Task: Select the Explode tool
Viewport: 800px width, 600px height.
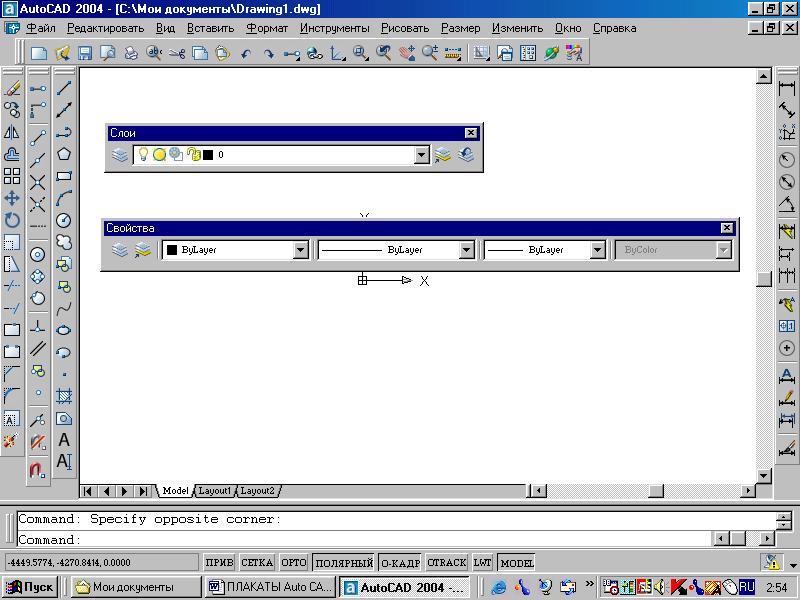Action: (x=12, y=440)
